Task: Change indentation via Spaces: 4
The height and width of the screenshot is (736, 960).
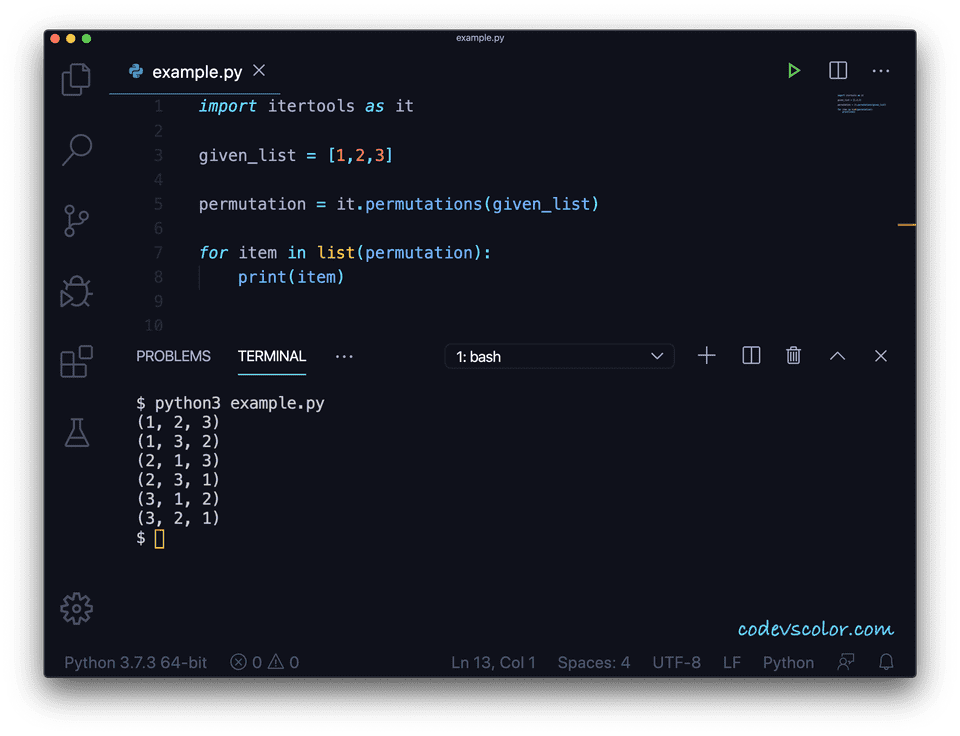Action: tap(594, 662)
